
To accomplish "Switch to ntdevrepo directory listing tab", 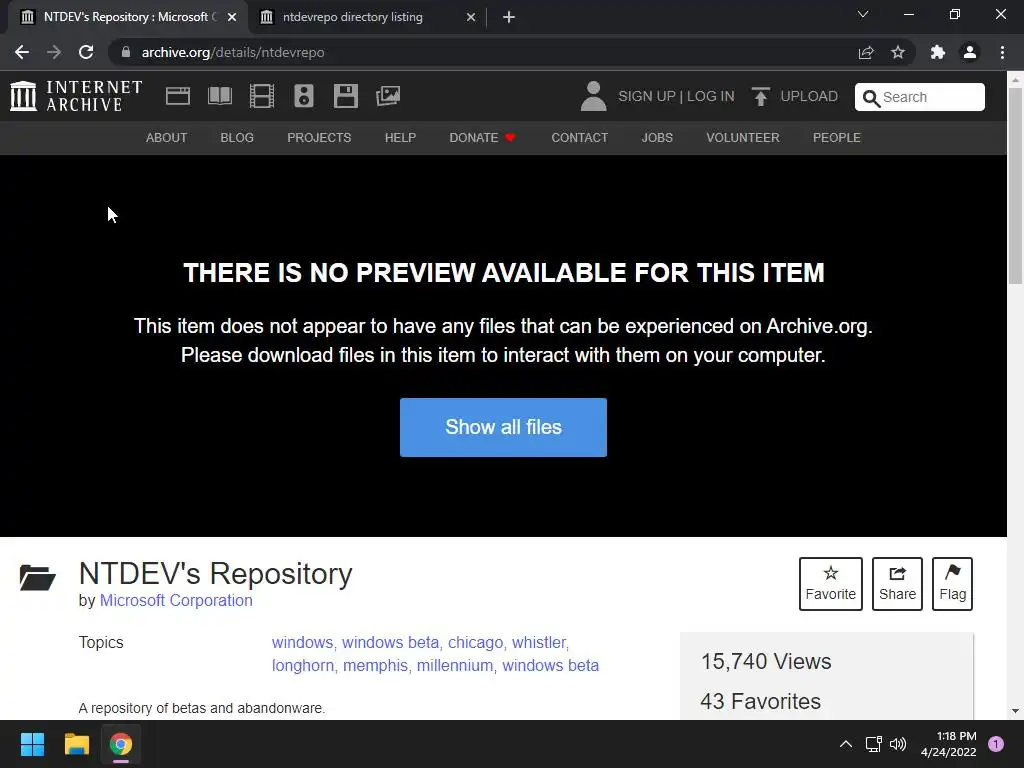I will [368, 17].
